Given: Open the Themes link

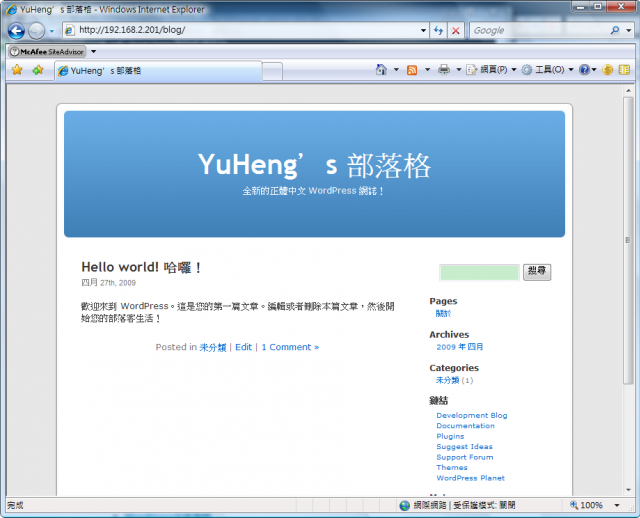Looking at the screenshot, I should tap(452, 467).
